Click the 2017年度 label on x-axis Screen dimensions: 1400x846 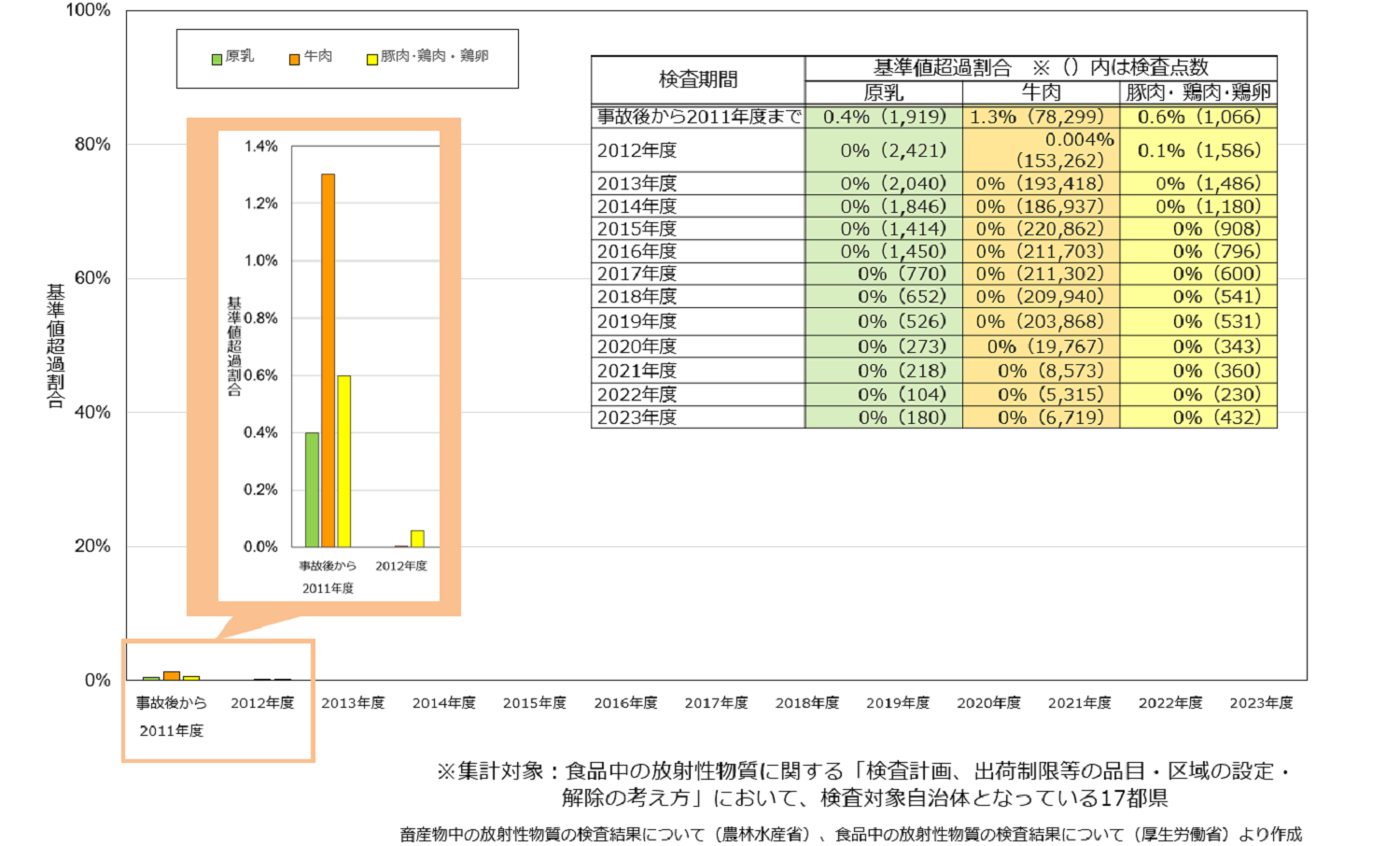pyautogui.click(x=716, y=703)
